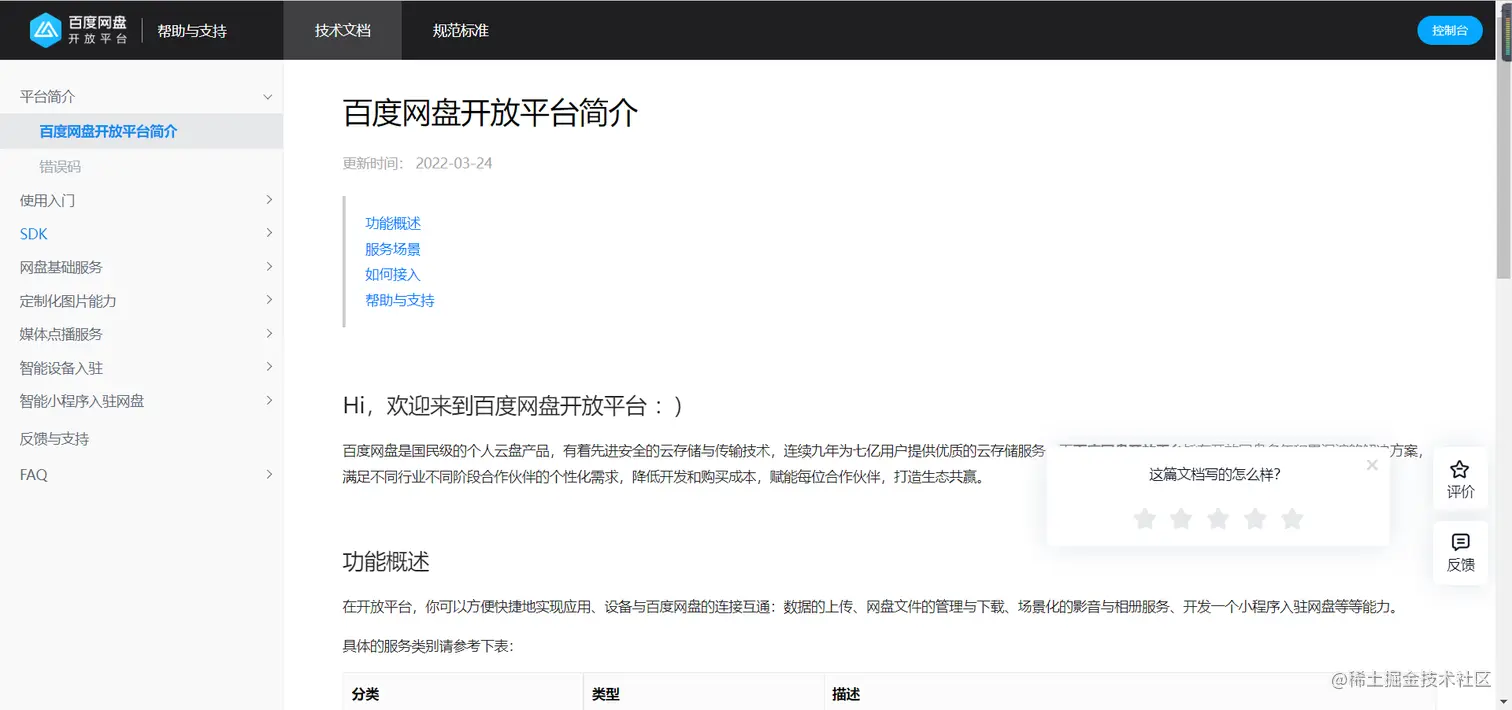This screenshot has height=710, width=1512.
Task: Click the Hi，欢迎来到百度网盘开放平台 heading
Action: 513,405
